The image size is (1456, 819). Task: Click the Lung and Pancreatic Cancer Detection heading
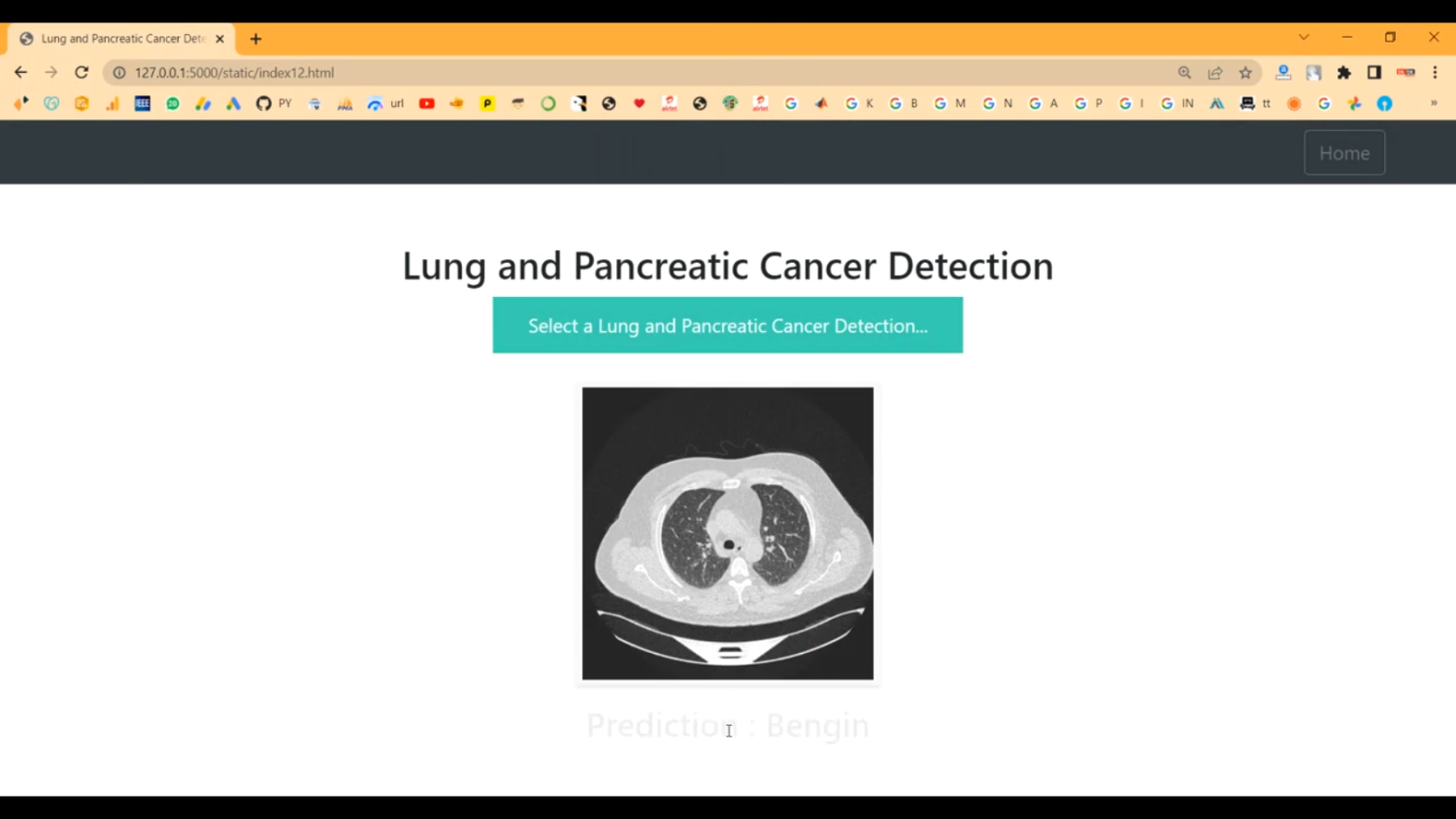(728, 266)
